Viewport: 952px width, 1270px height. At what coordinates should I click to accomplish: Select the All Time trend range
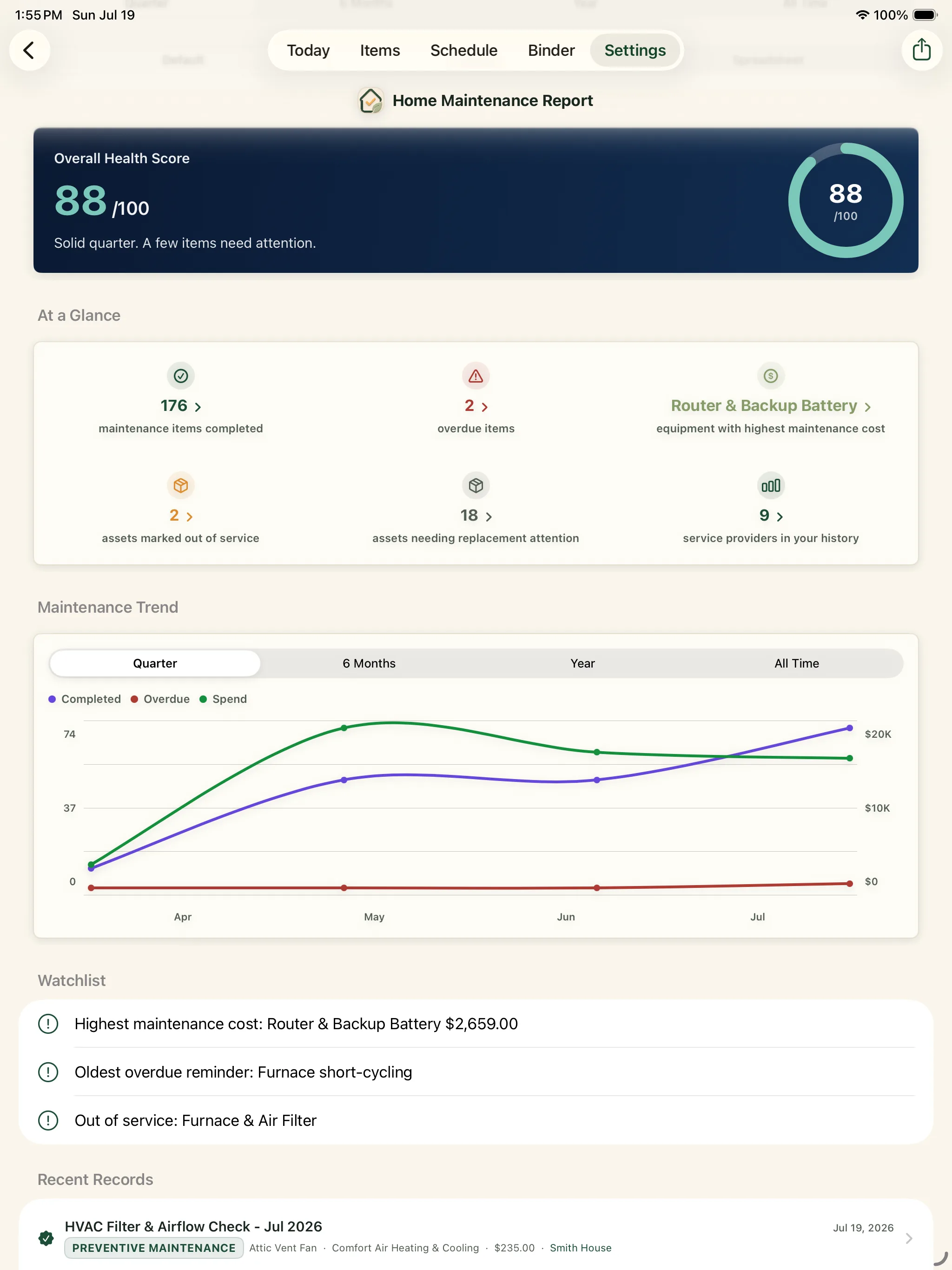pyautogui.click(x=796, y=663)
